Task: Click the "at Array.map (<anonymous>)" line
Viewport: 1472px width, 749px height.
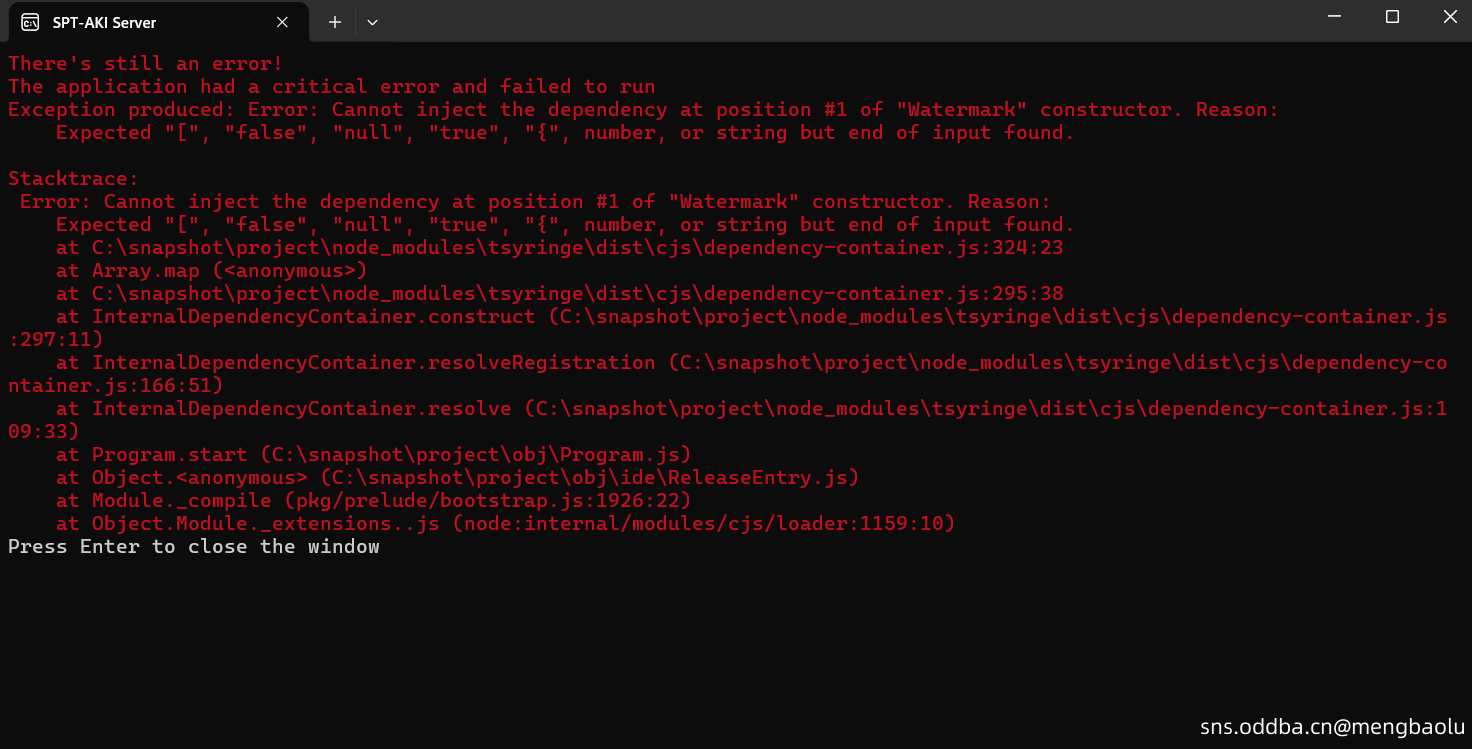Action: click(212, 270)
